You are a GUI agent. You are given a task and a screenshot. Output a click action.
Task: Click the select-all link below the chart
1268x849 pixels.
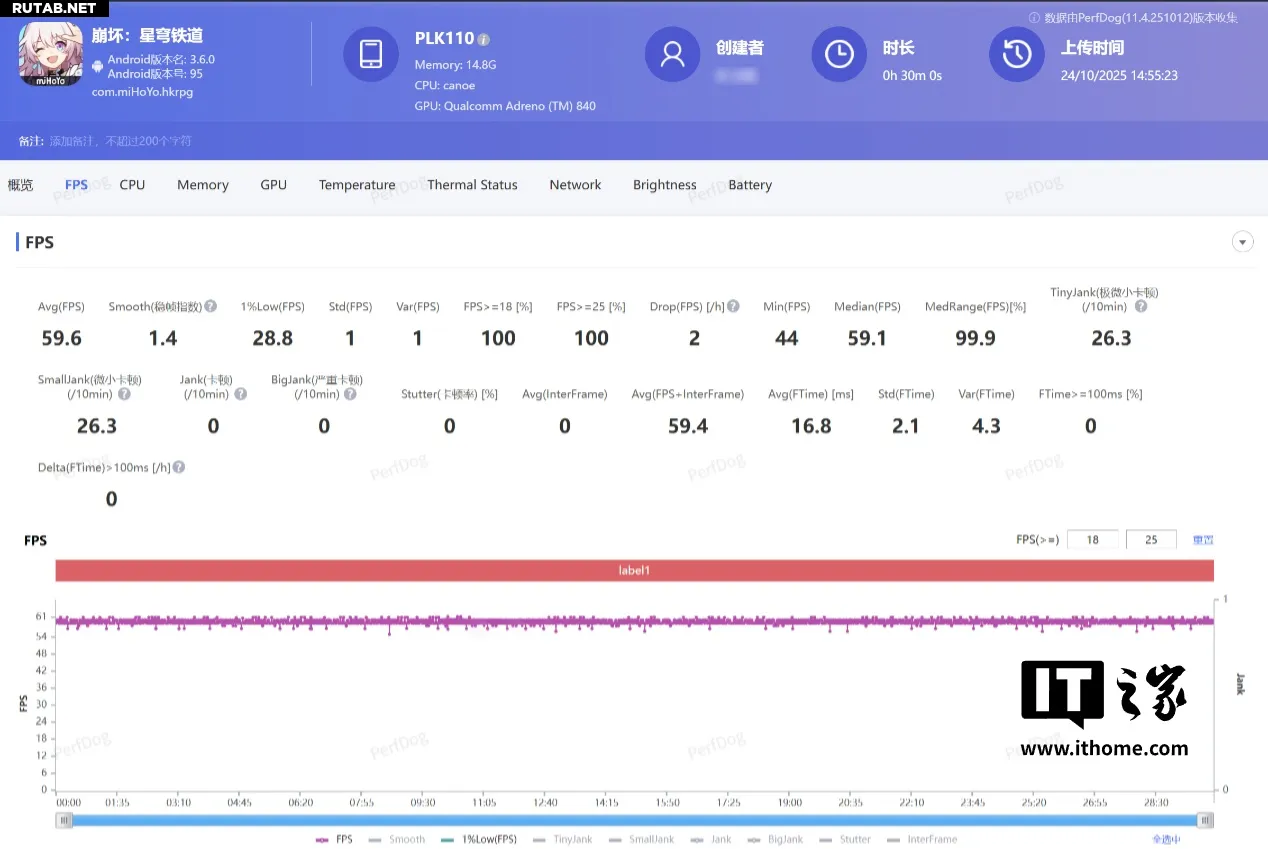(1166, 839)
